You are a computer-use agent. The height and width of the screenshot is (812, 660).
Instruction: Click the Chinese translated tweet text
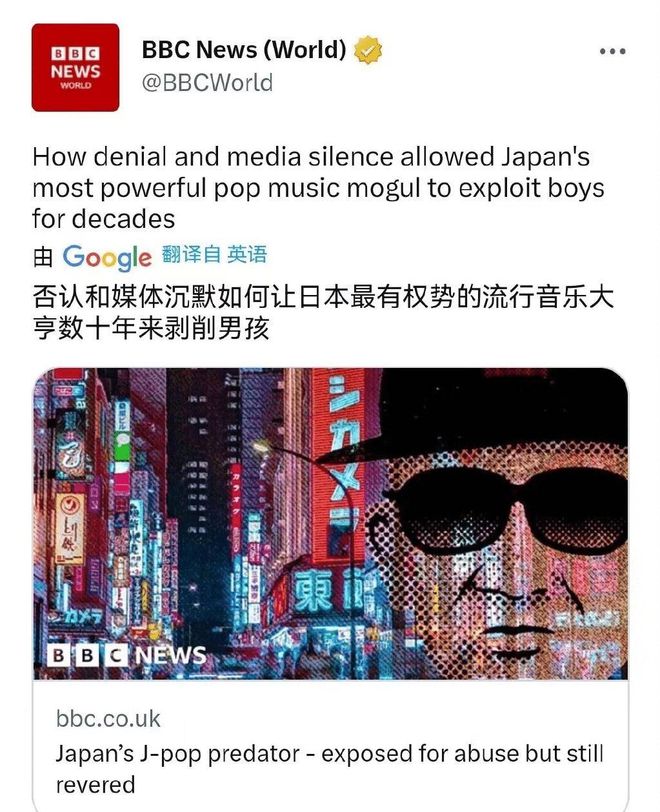323,313
